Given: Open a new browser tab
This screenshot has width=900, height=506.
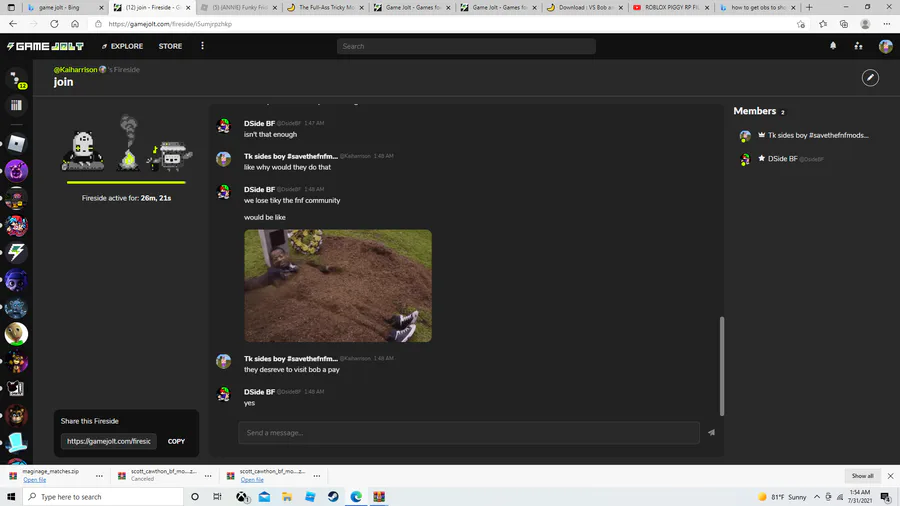Looking at the screenshot, I should [809, 7].
